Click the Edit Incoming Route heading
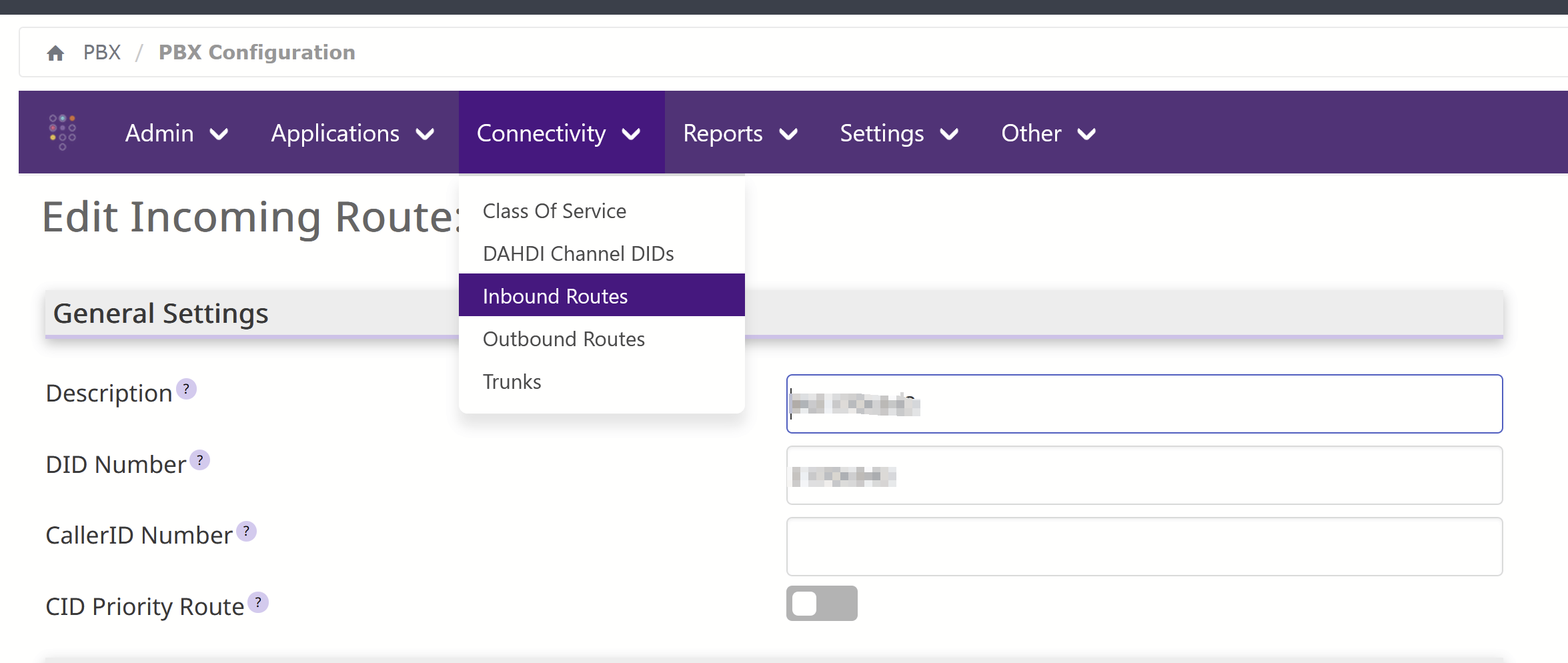Viewport: 1568px width, 663px height. coord(252,217)
